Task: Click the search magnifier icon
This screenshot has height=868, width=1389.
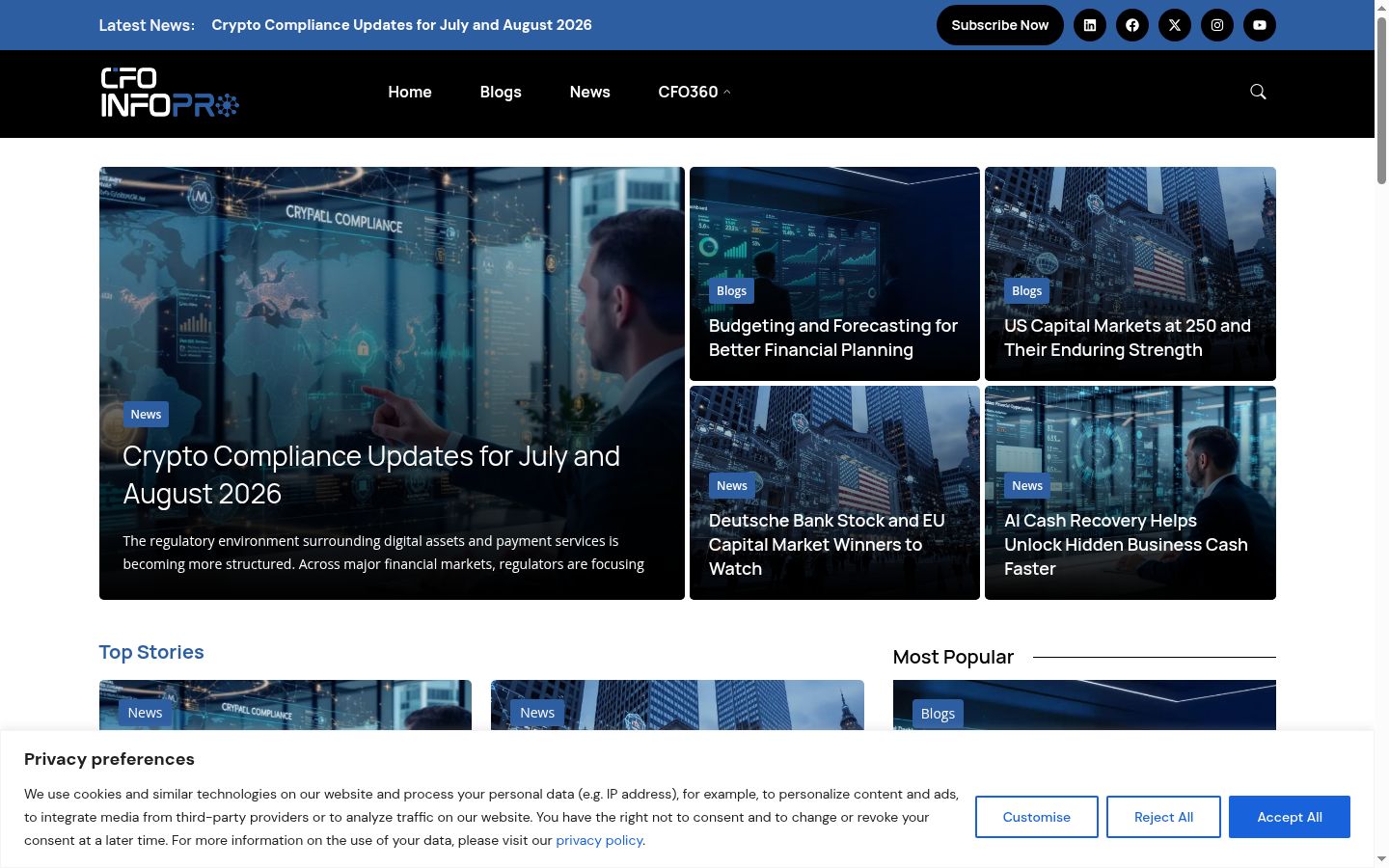Action: coord(1258,92)
